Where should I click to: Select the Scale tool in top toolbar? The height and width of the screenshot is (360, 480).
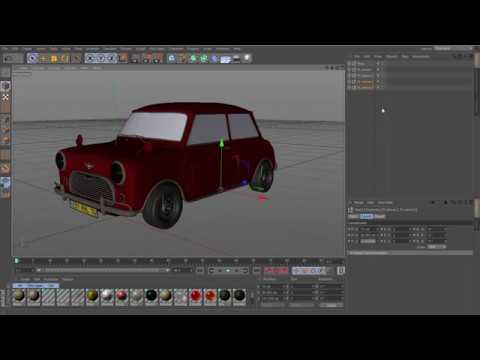coord(54,59)
